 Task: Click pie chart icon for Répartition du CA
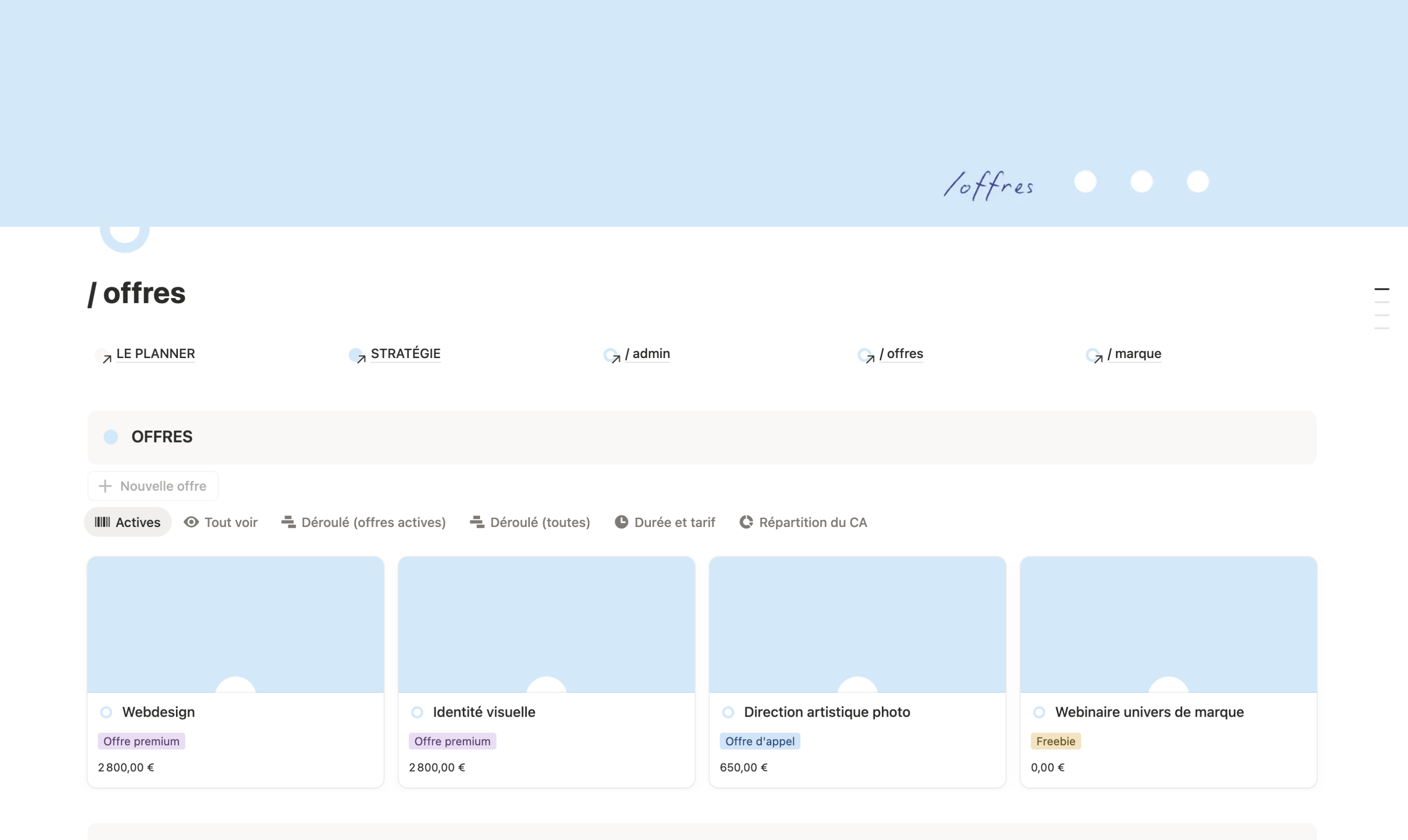click(x=746, y=522)
